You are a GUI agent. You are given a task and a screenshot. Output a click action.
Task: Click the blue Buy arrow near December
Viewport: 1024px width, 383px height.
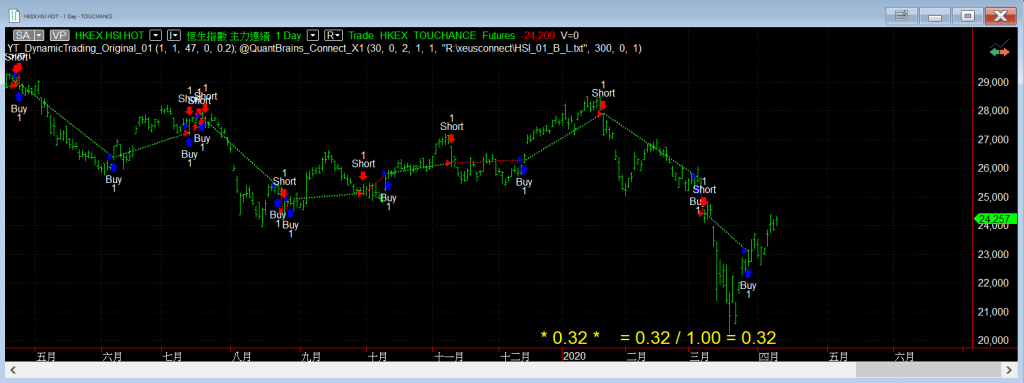[x=524, y=170]
